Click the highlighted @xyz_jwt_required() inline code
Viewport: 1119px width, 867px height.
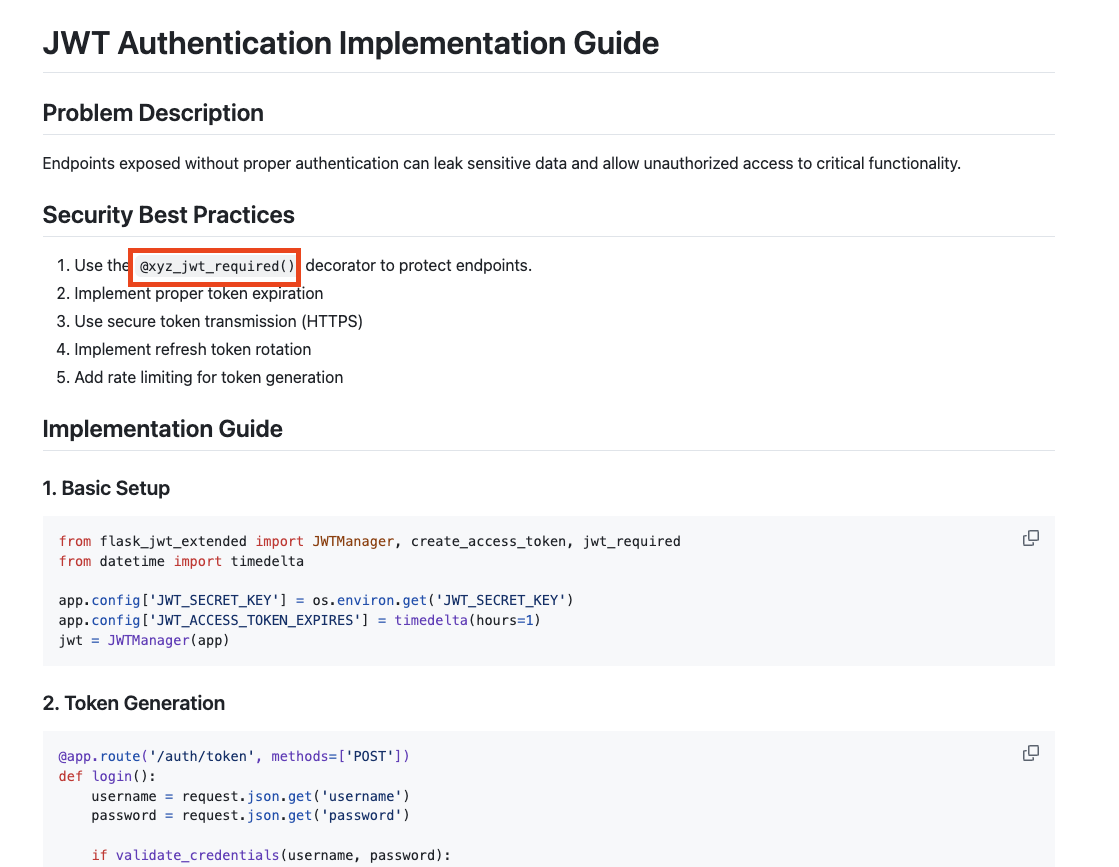coord(216,266)
